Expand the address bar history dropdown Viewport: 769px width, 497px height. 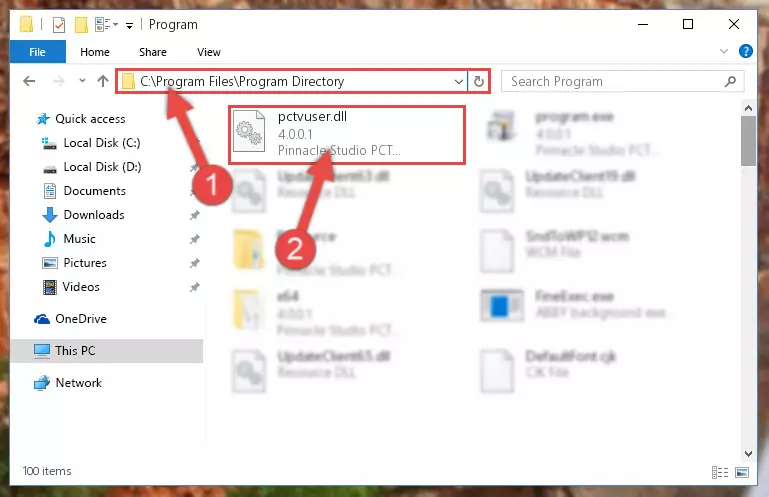click(459, 81)
